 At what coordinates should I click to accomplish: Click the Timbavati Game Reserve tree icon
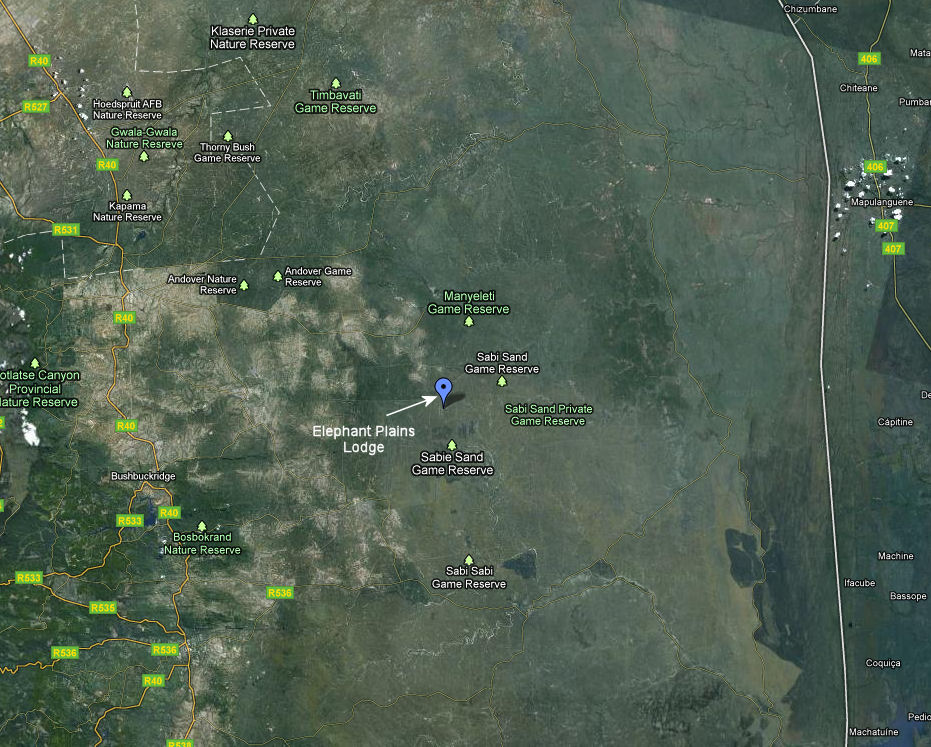tap(335, 84)
